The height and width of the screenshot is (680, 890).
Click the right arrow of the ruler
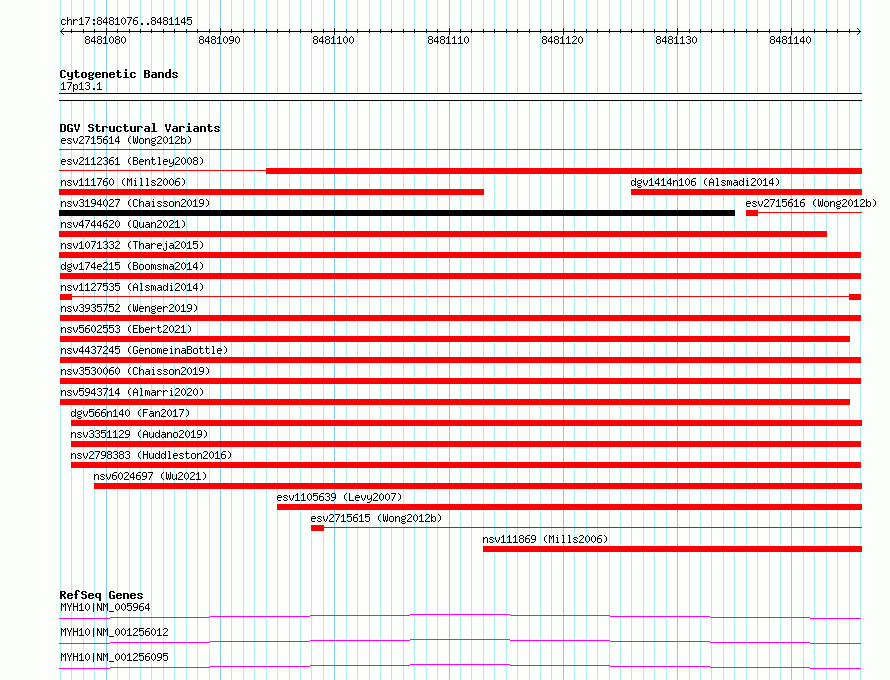point(858,31)
